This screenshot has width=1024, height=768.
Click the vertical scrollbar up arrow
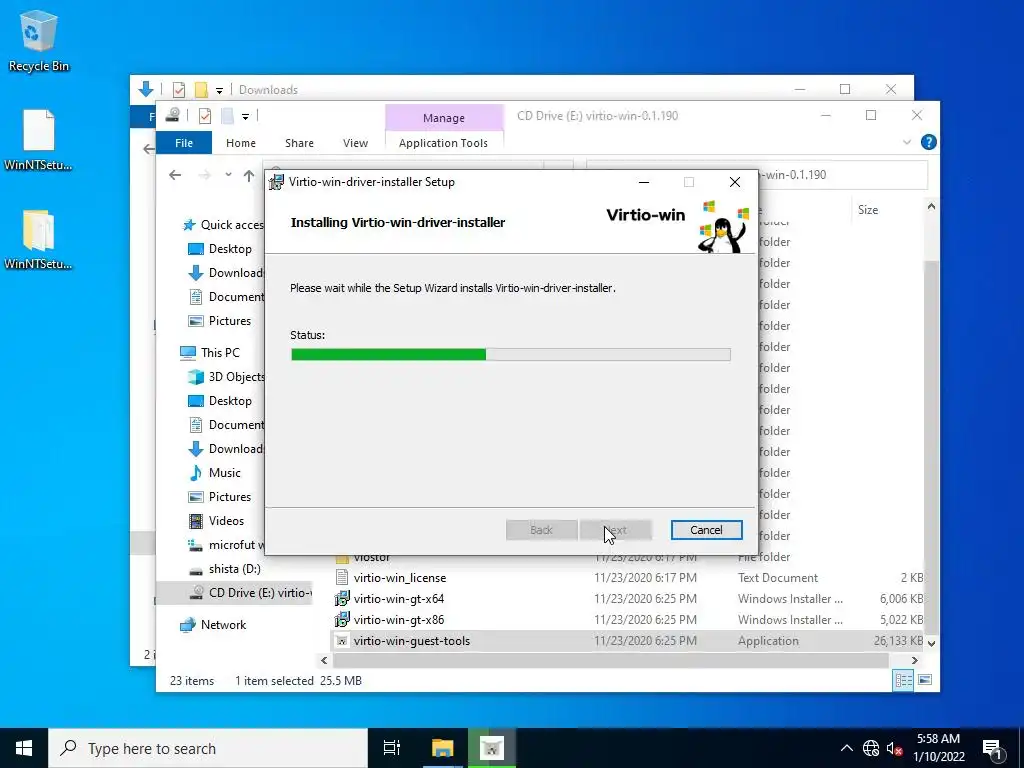pos(931,206)
